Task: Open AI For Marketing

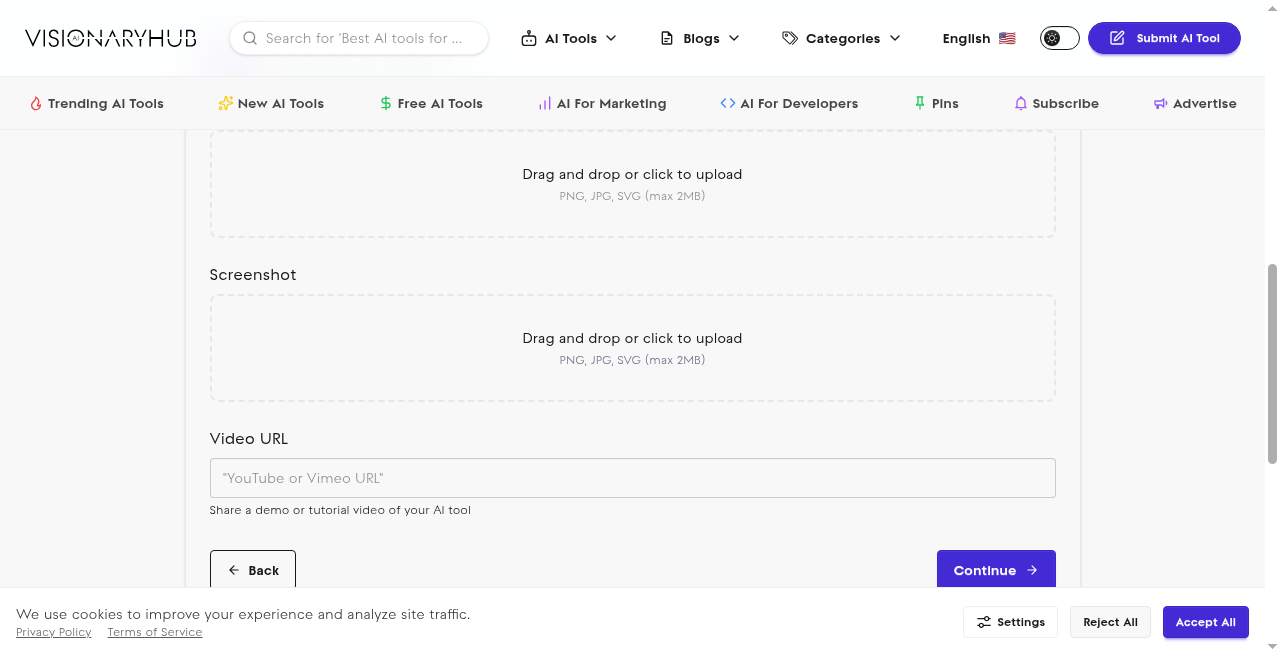Action: 602,103
